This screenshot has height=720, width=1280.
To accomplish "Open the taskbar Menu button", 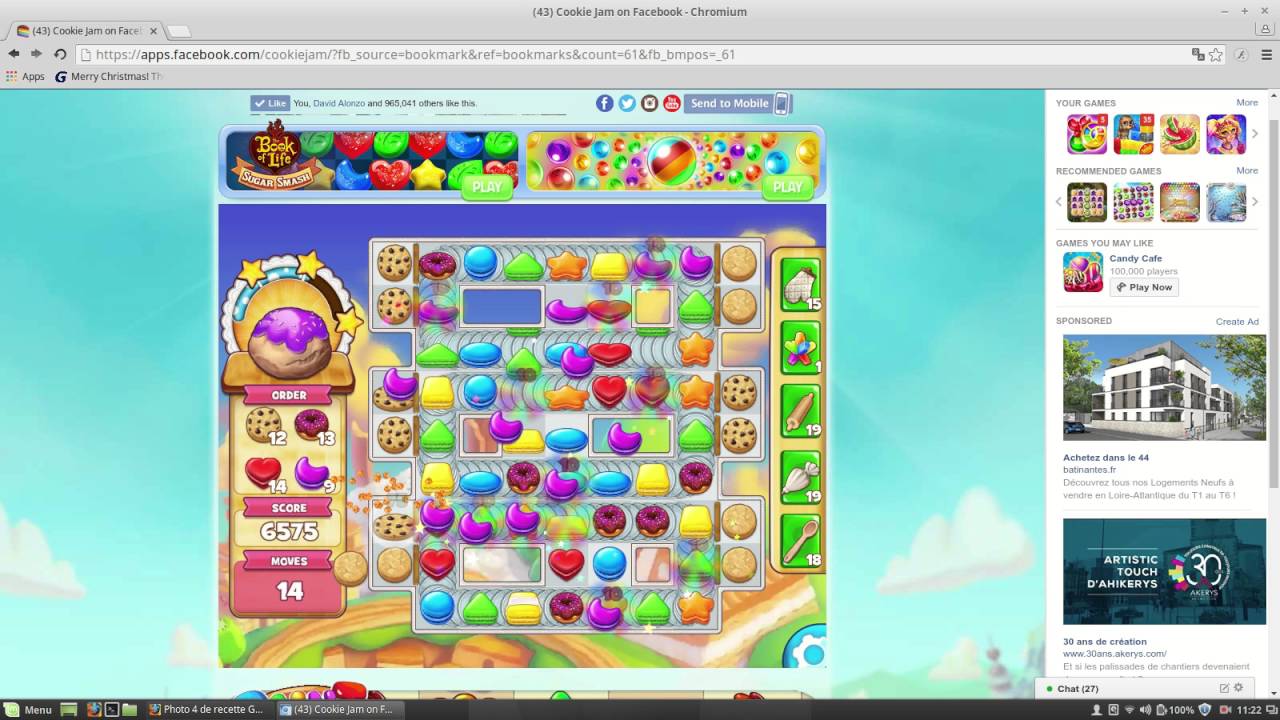I will [28, 709].
